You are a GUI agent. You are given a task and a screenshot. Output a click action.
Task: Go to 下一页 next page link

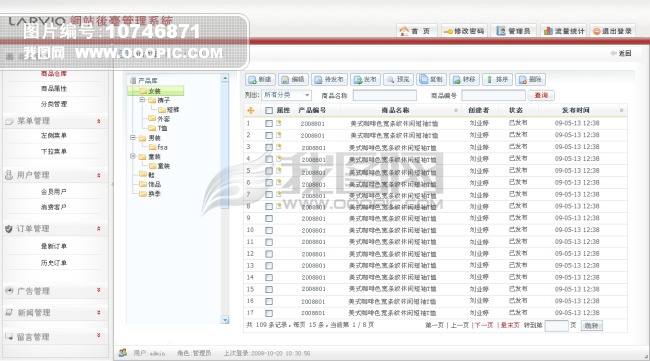[484, 325]
